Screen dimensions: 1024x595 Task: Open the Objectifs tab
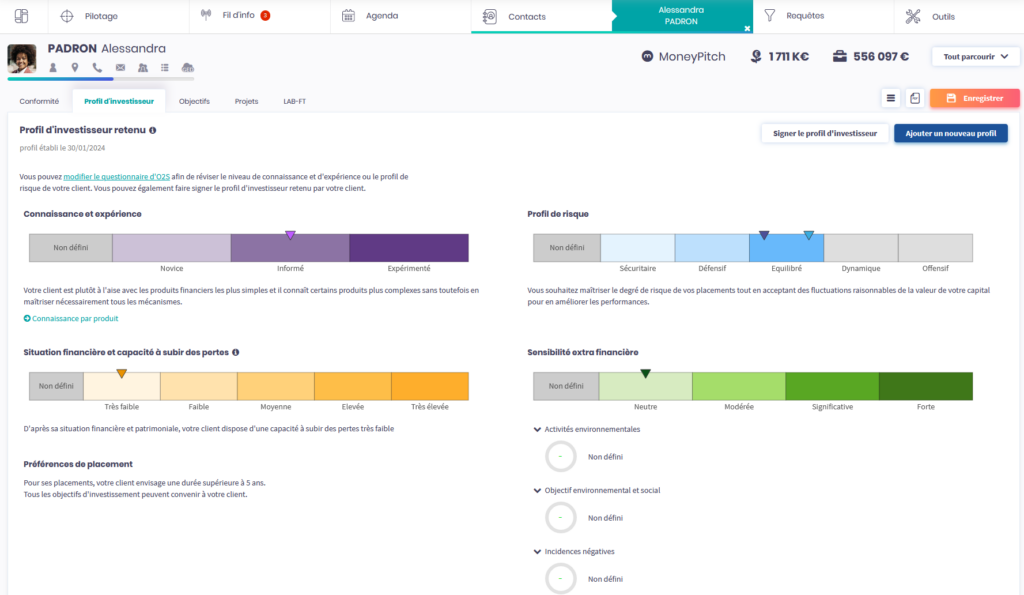(x=194, y=101)
